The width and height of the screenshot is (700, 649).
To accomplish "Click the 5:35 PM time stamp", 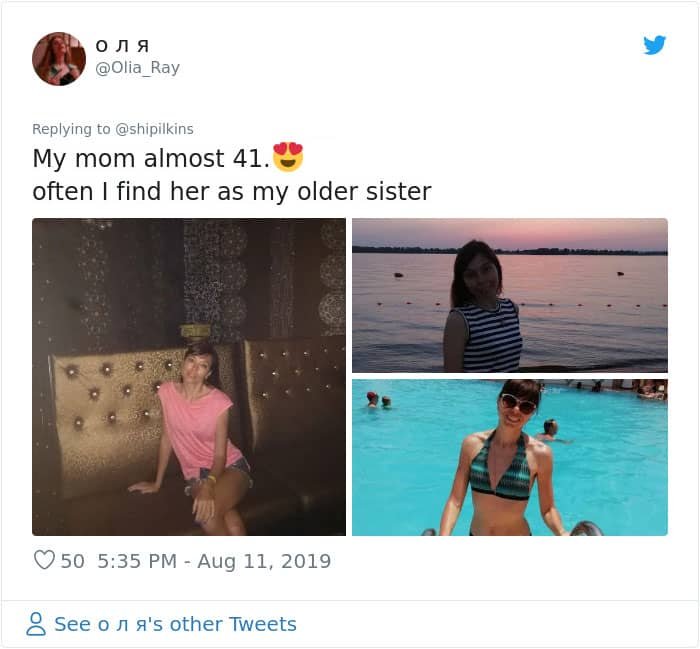I will pos(137,561).
